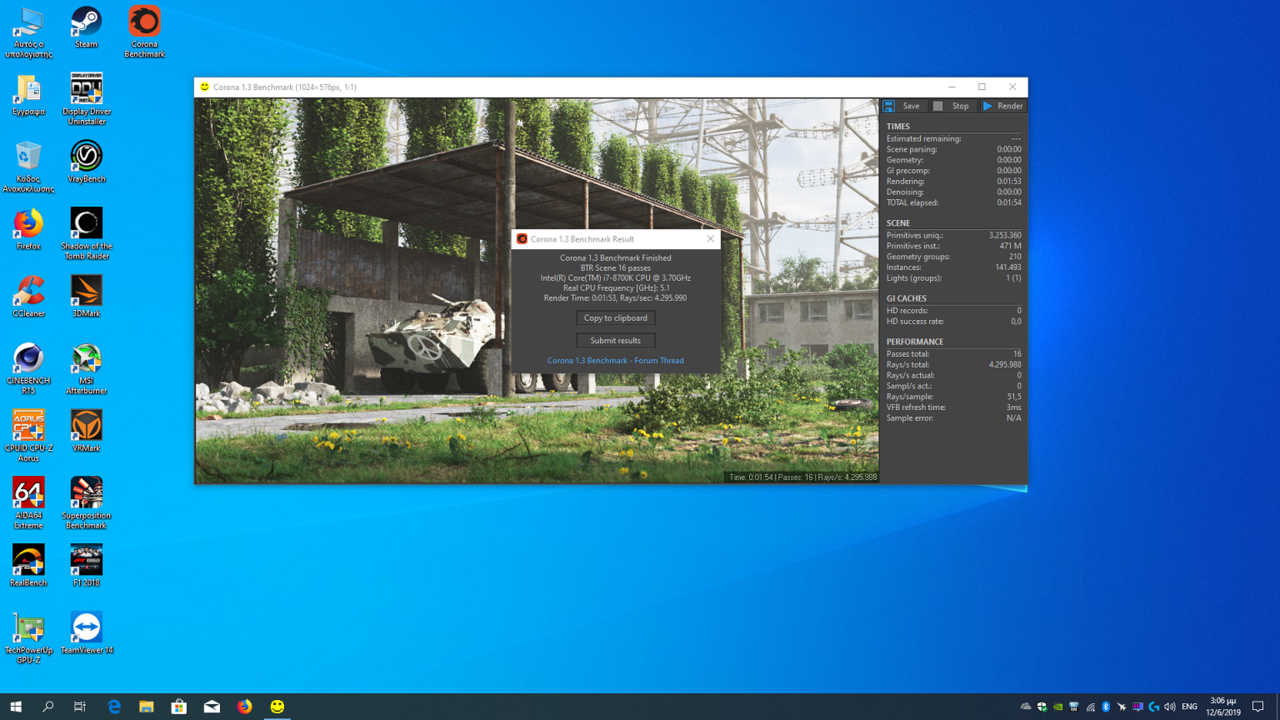Click the 'Instances:' value 141.493
1280x720 pixels.
tap(1007, 268)
